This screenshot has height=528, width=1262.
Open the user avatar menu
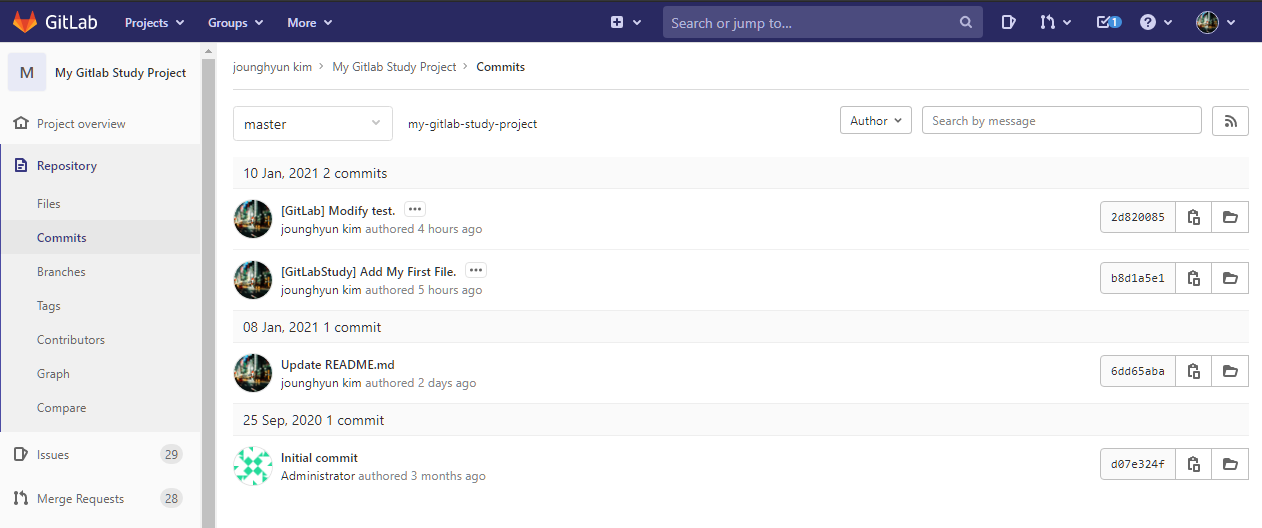coord(1216,22)
